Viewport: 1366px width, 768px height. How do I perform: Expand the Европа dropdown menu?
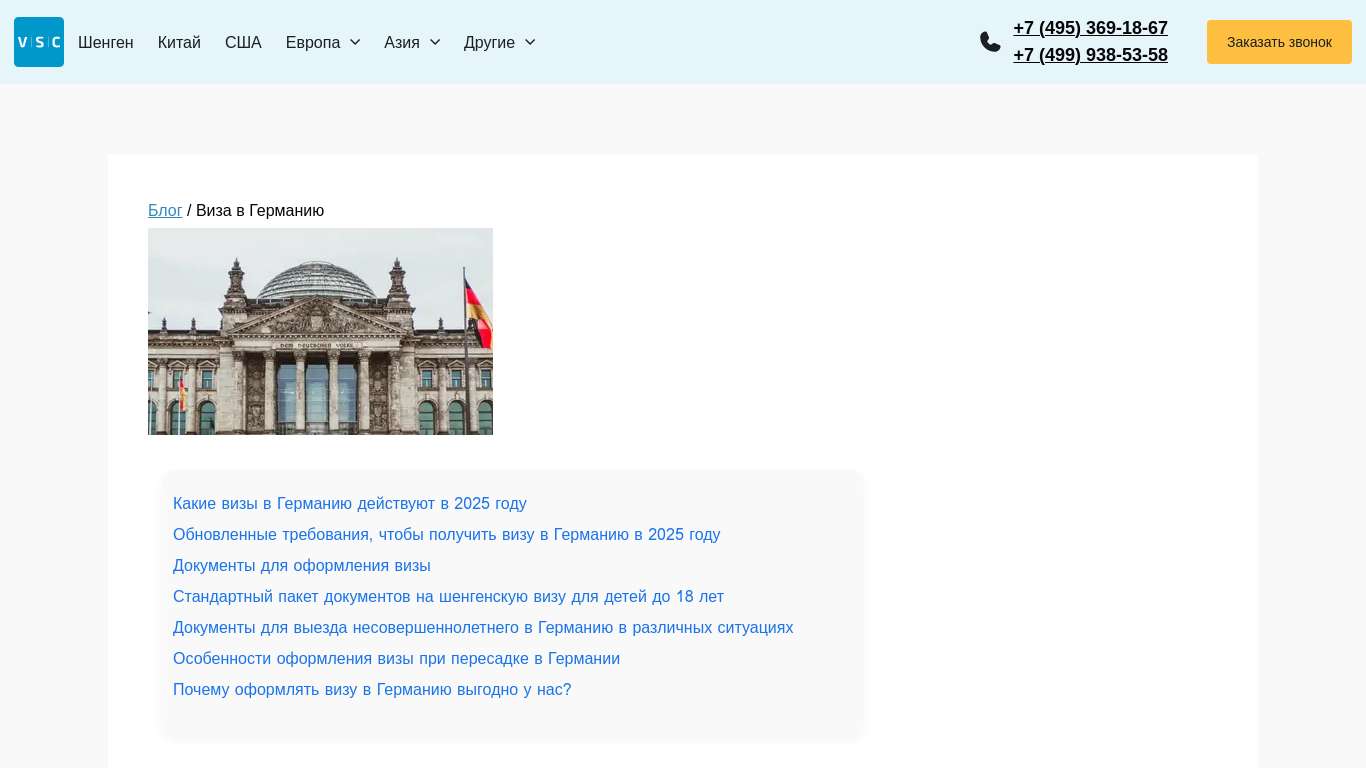(x=323, y=42)
